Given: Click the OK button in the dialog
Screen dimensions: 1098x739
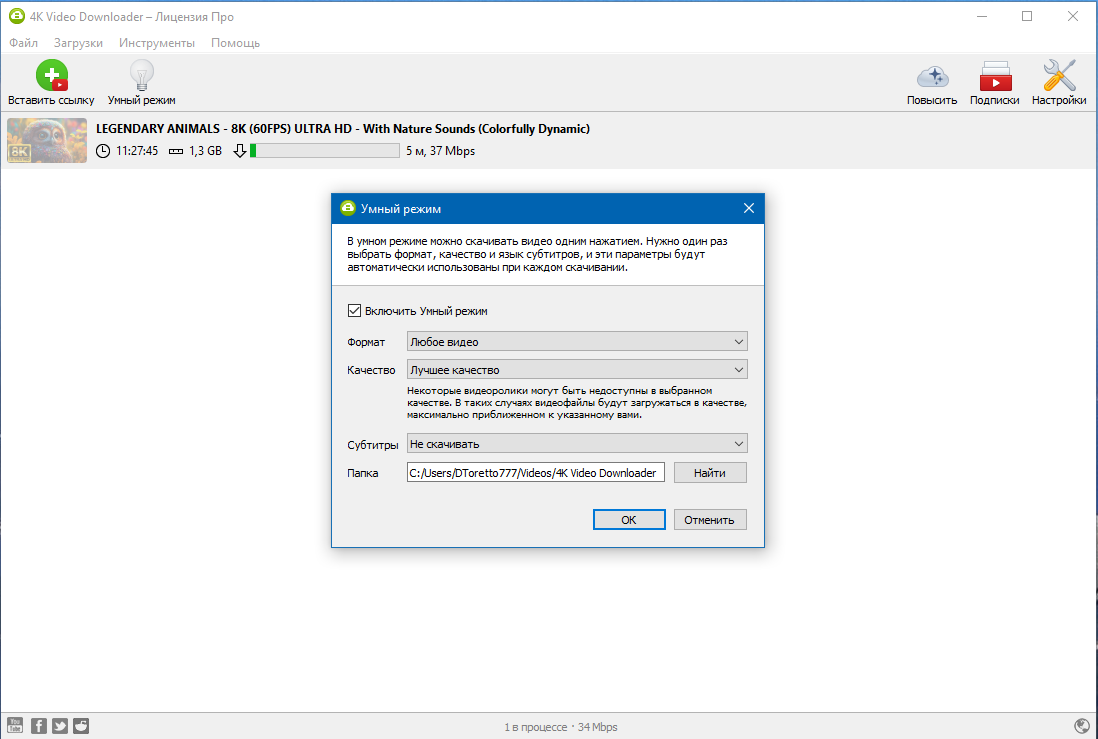Looking at the screenshot, I should (629, 520).
